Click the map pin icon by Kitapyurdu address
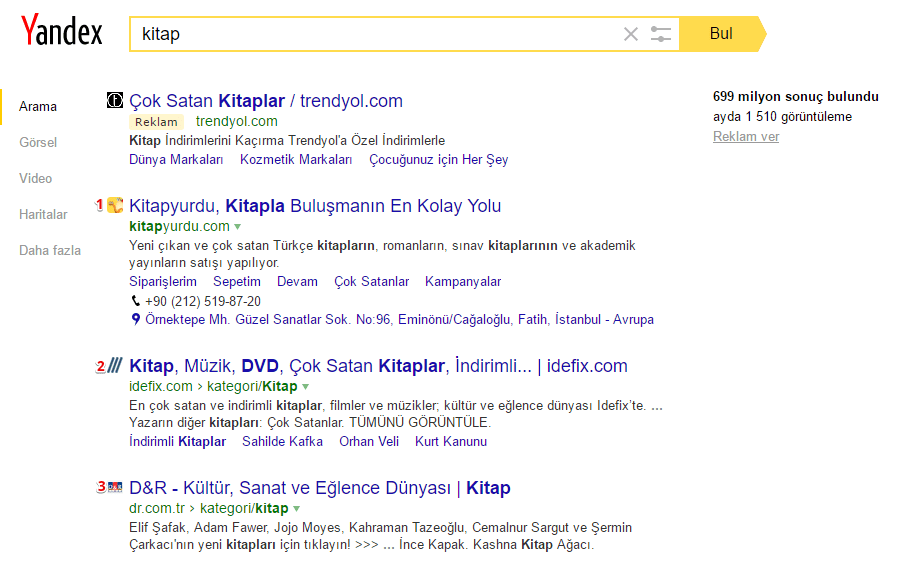The height and width of the screenshot is (562, 905). [x=136, y=320]
